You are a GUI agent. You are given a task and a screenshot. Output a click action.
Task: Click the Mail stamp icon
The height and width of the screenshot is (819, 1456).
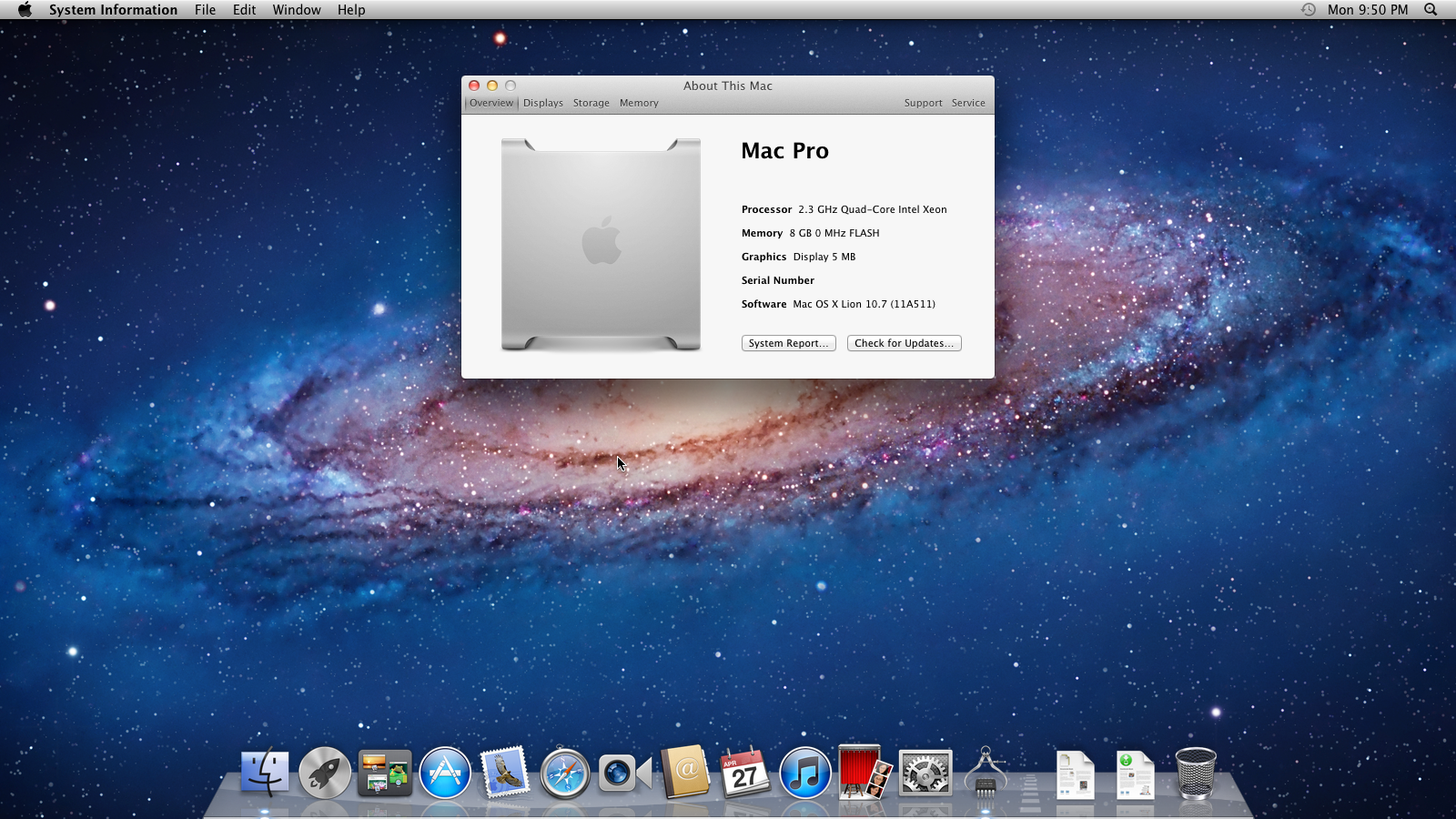click(505, 773)
